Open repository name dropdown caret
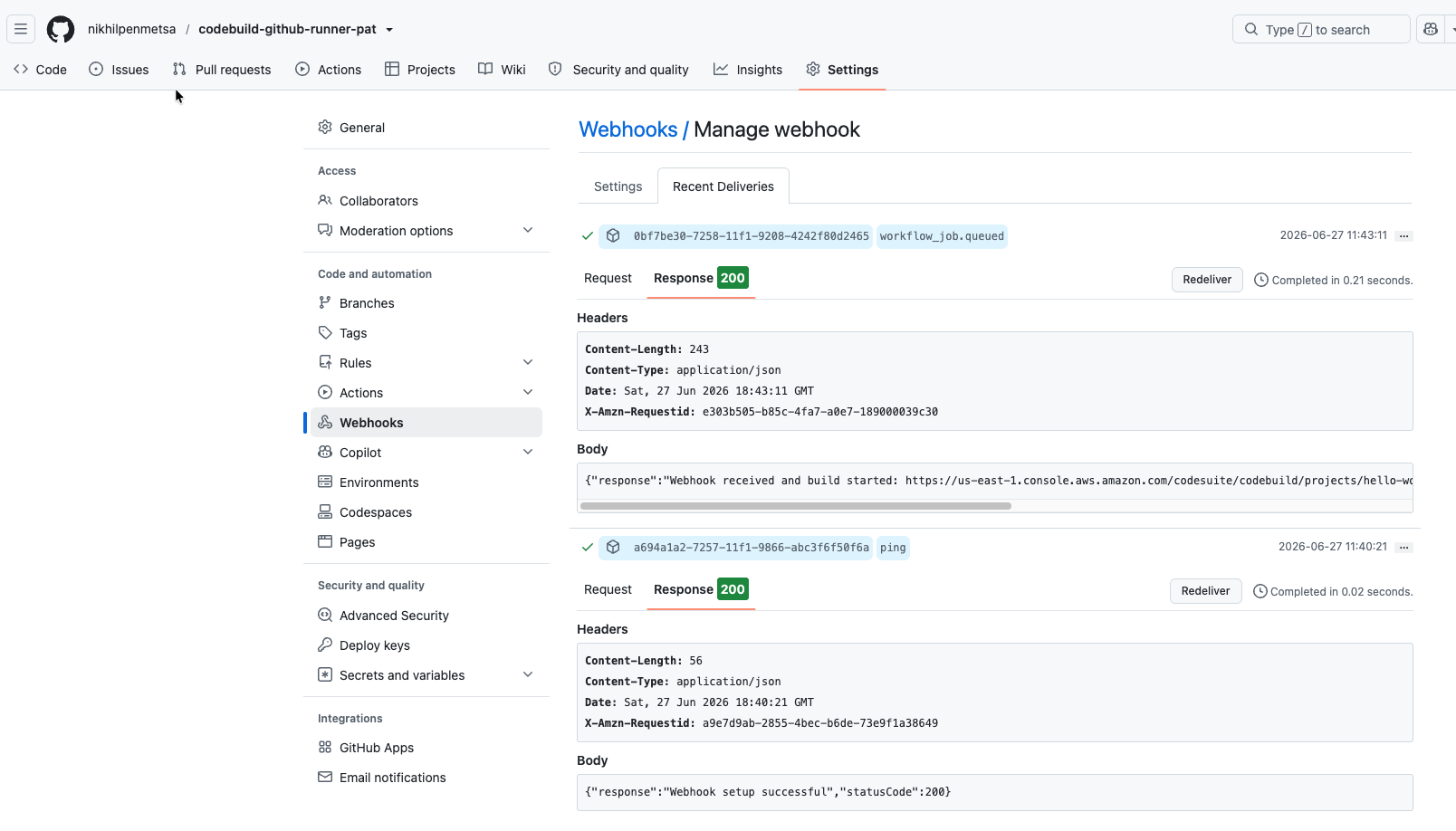Viewport: 1456px width, 831px height. tap(389, 30)
